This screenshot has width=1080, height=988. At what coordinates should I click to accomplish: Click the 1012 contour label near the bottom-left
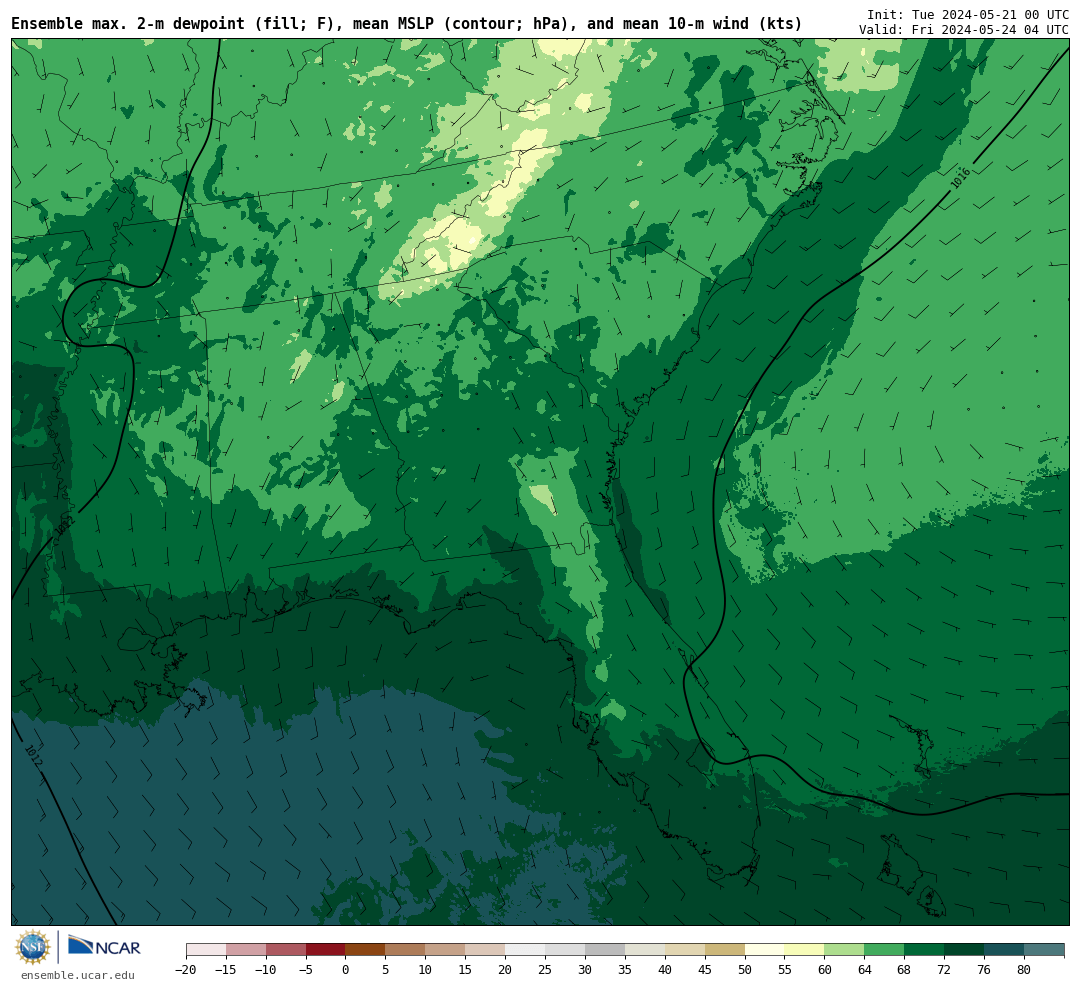click(34, 757)
